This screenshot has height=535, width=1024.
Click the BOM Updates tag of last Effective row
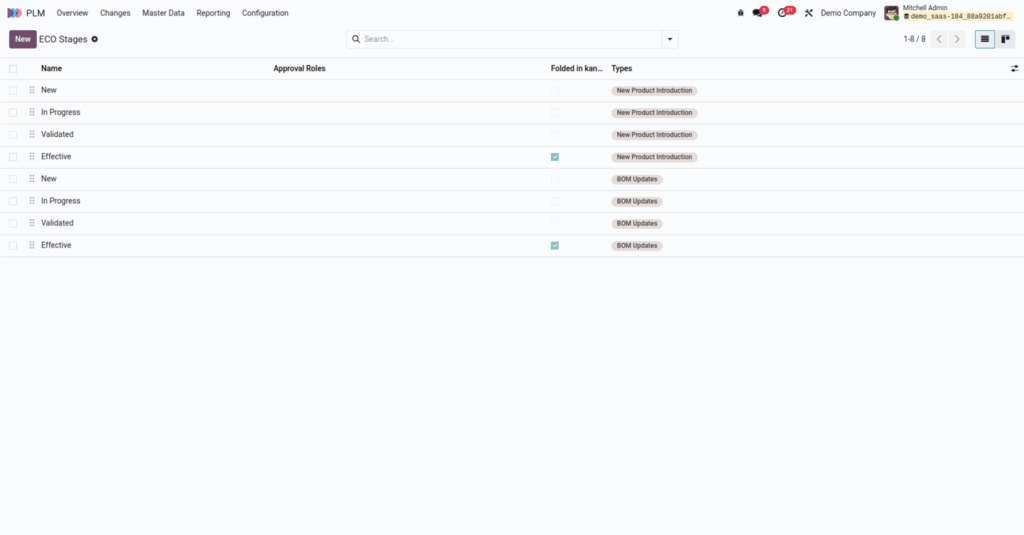pos(637,246)
